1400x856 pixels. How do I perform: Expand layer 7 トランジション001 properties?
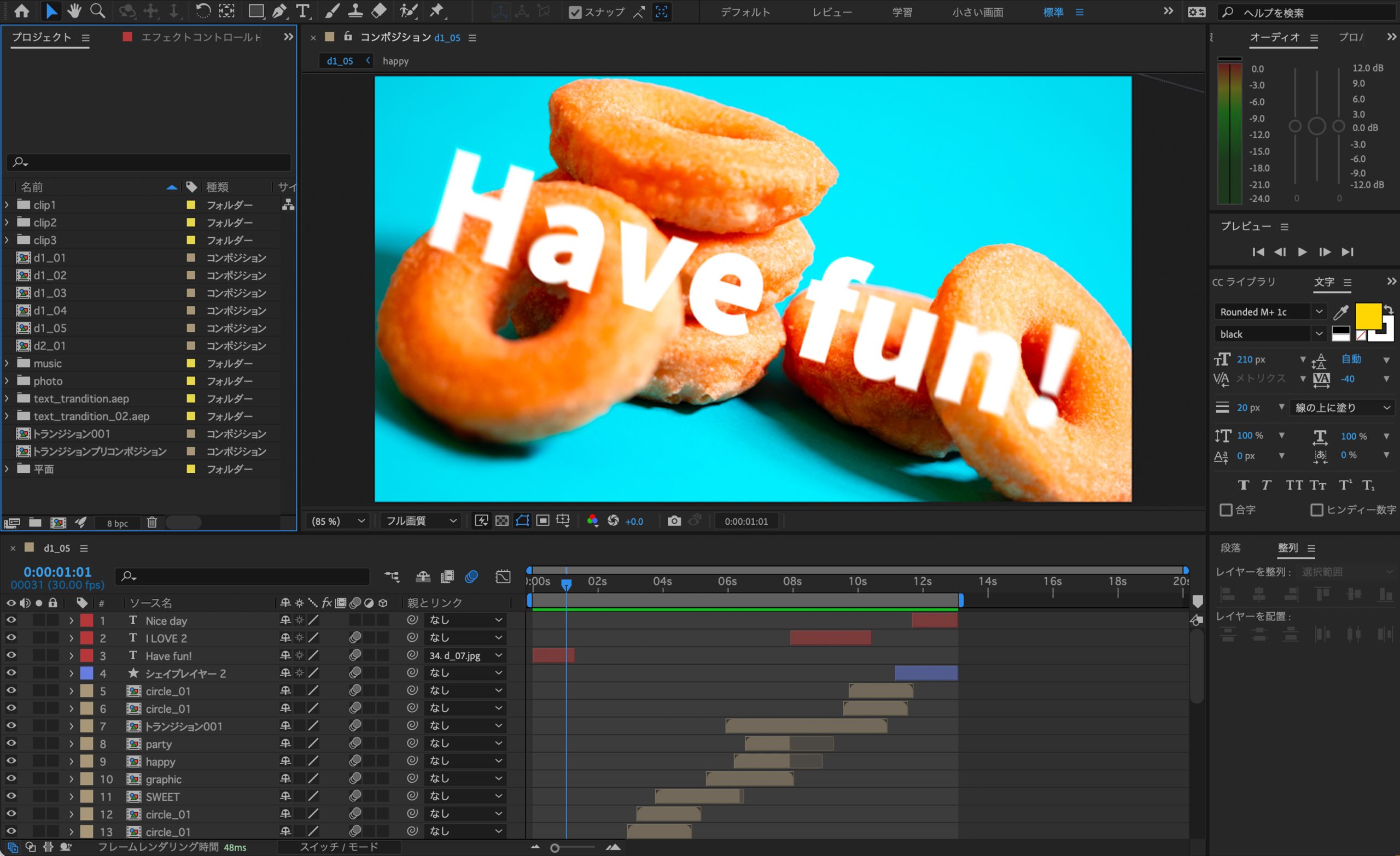[x=69, y=725]
